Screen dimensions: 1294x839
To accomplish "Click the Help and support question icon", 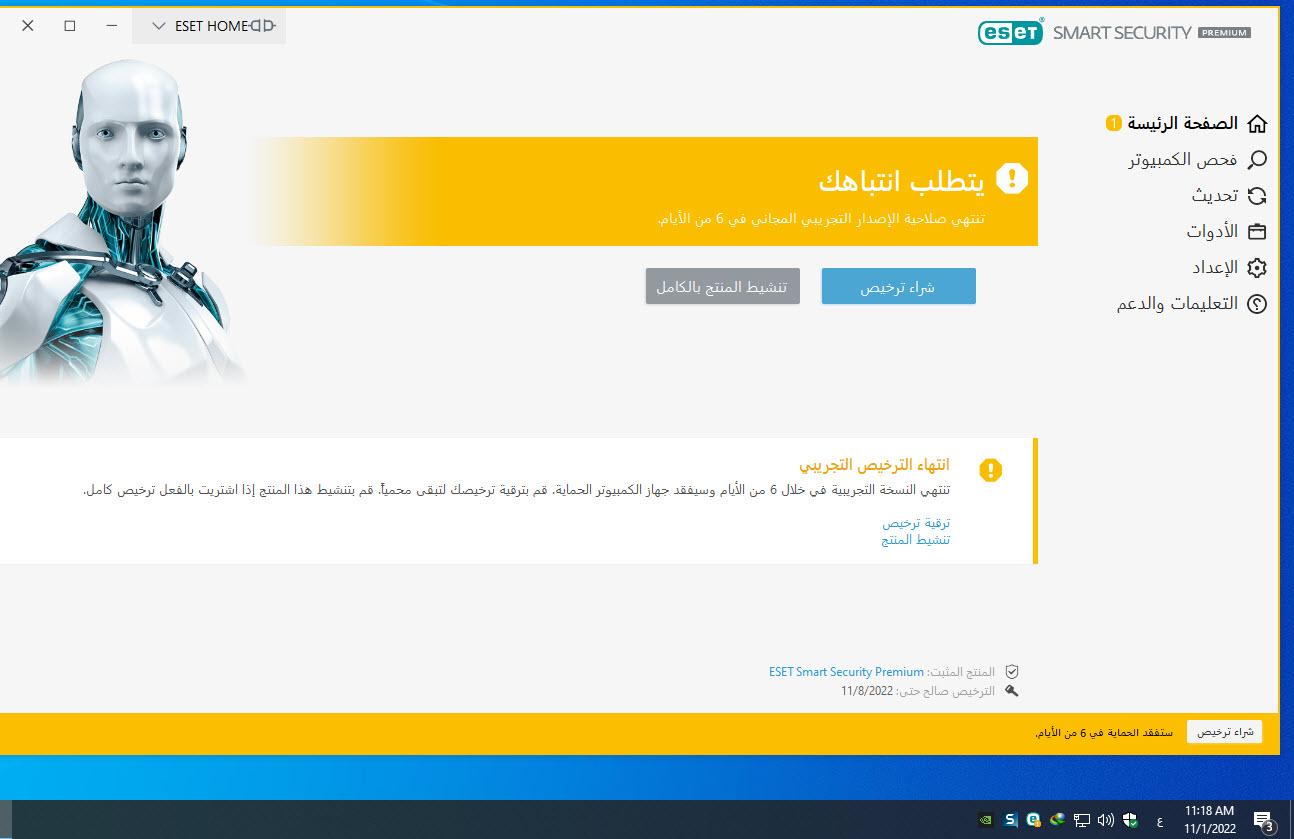I will click(x=1257, y=304).
